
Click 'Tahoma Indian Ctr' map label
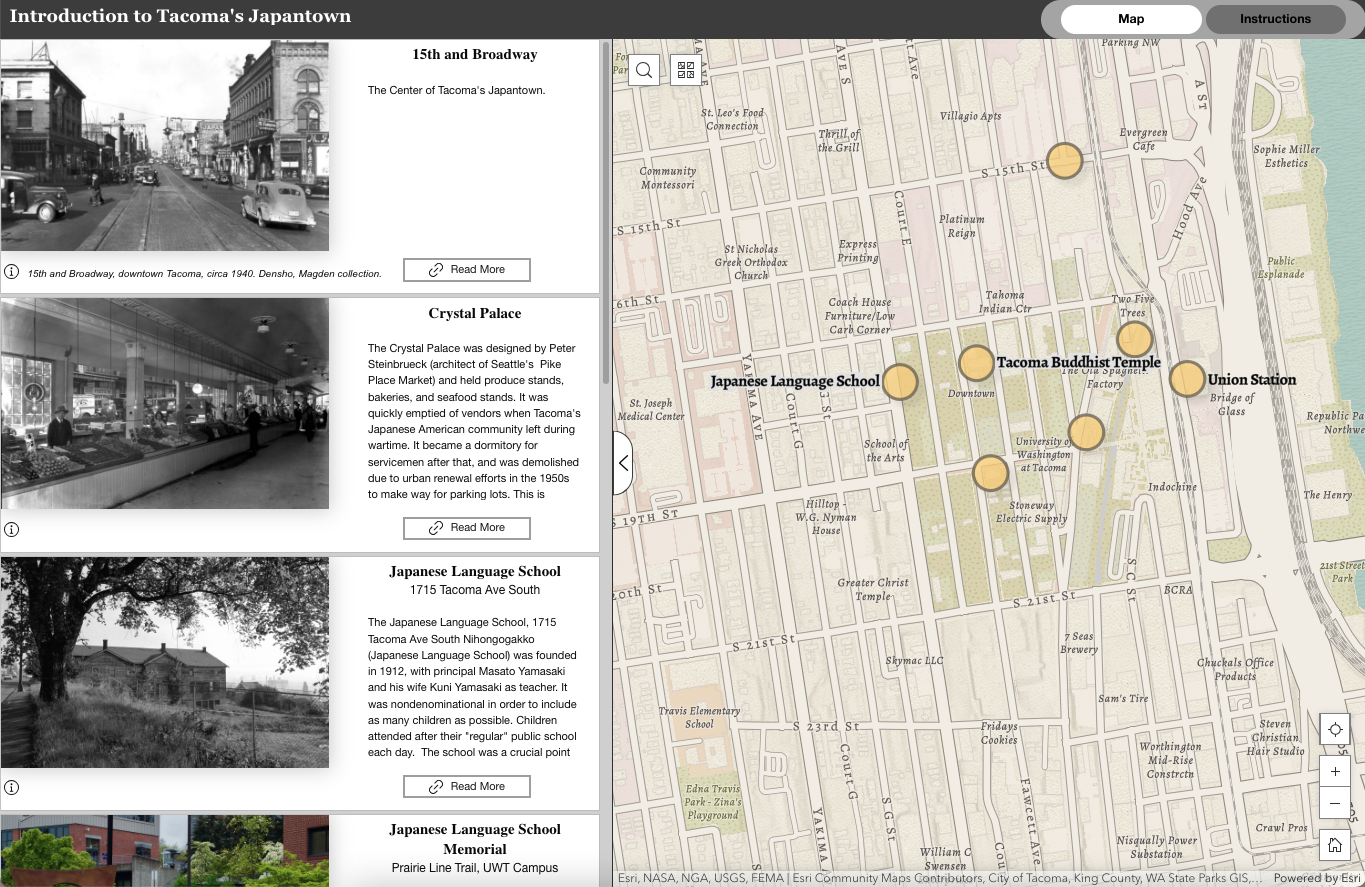click(1004, 302)
